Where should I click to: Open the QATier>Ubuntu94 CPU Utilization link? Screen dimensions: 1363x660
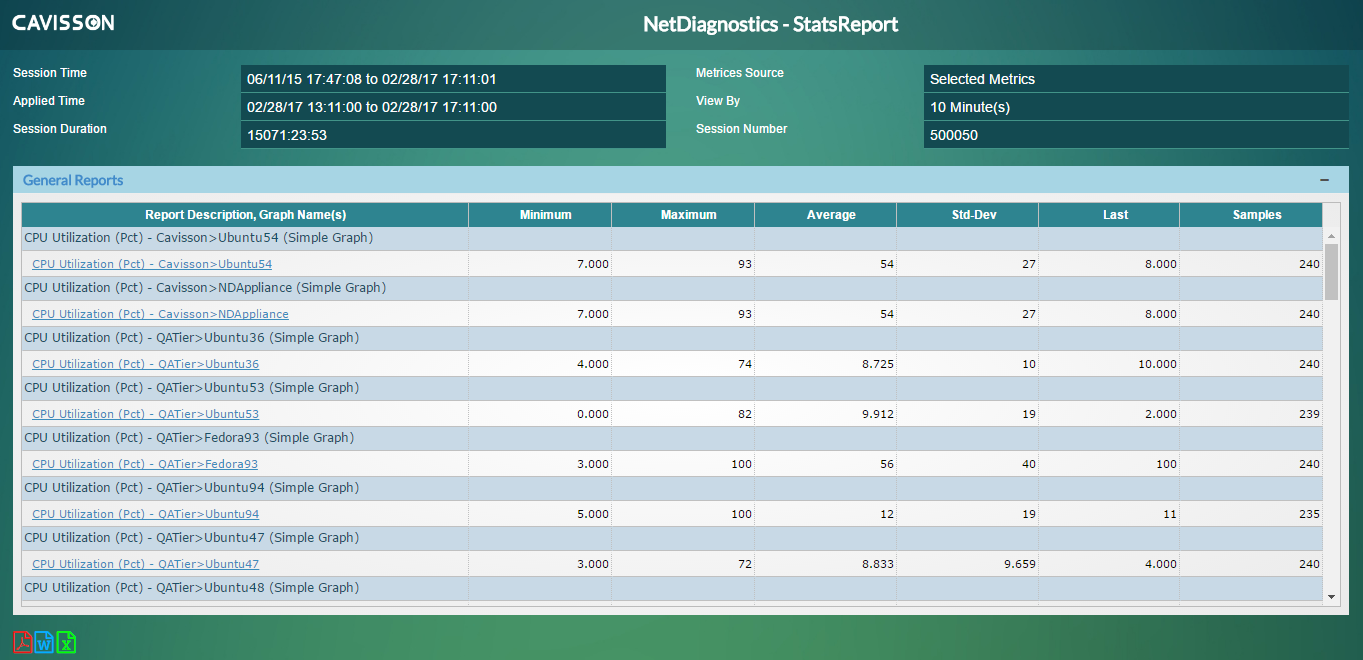145,514
